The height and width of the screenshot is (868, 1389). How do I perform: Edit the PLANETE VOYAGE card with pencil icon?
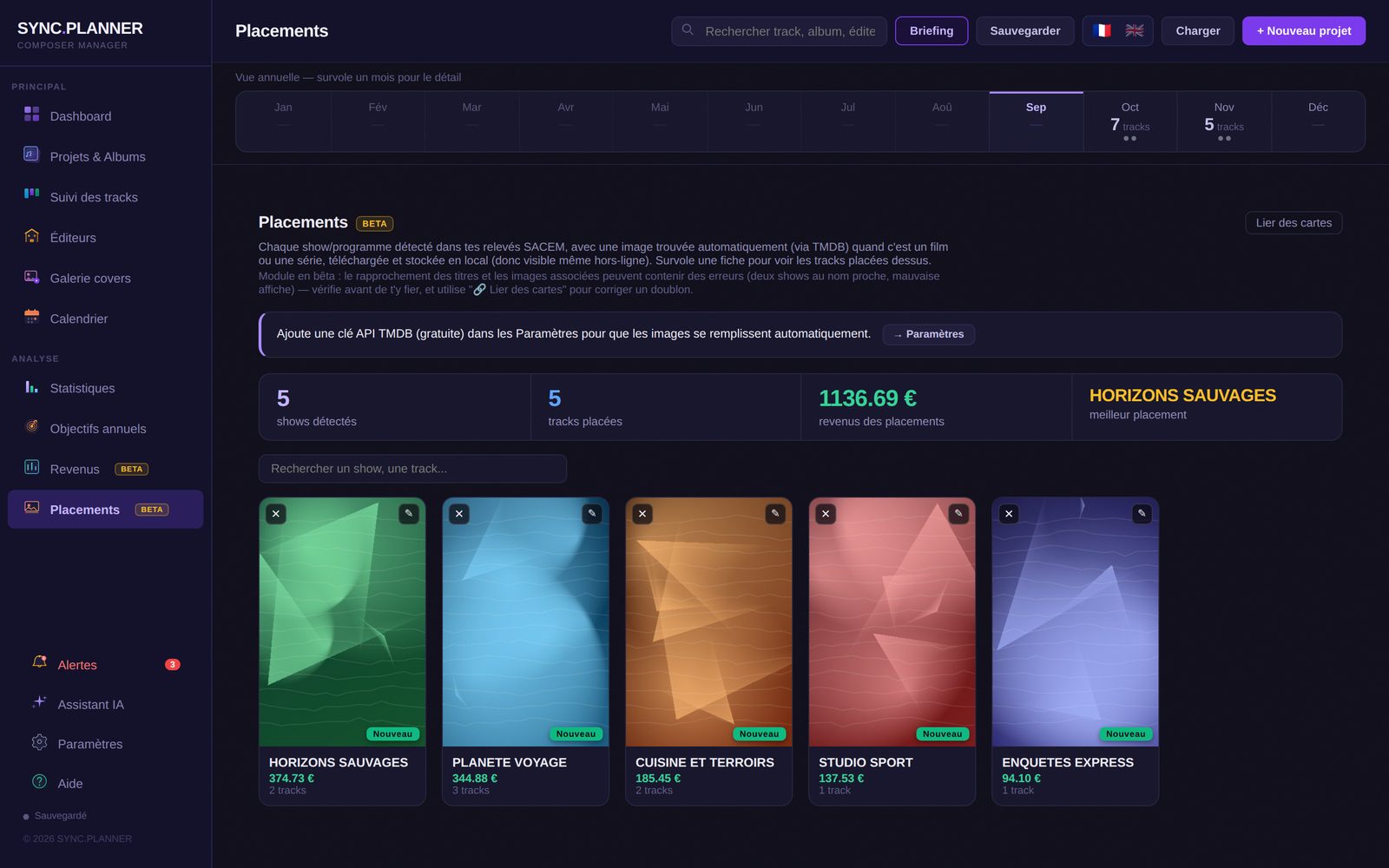[x=592, y=514]
